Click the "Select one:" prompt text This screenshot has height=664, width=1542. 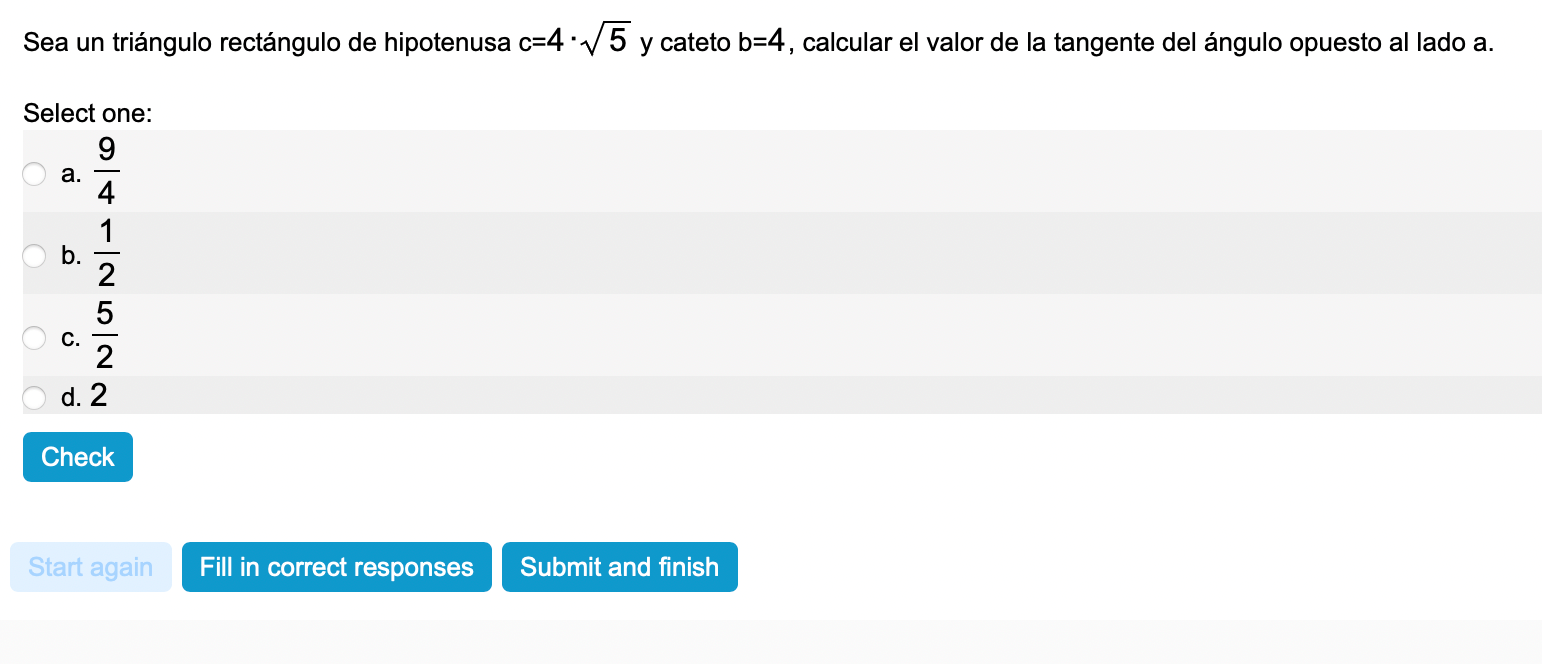pos(88,114)
